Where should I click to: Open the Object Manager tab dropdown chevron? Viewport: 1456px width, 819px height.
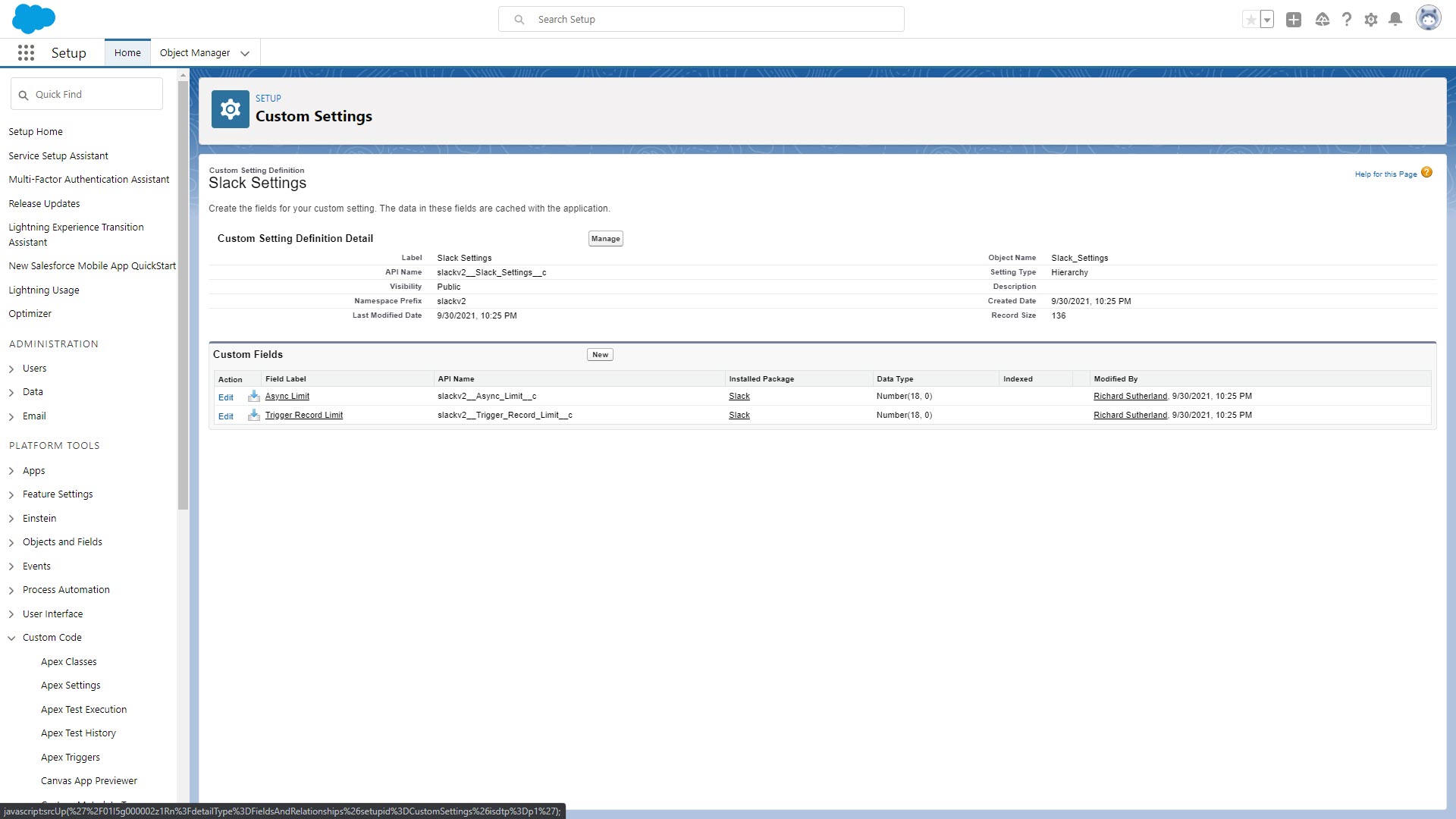(x=245, y=53)
